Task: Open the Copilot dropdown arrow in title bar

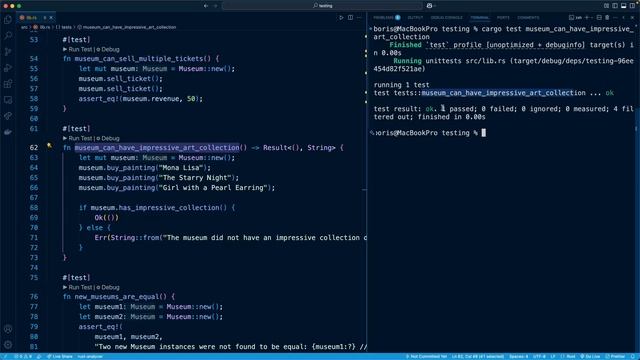Action: 434,6
